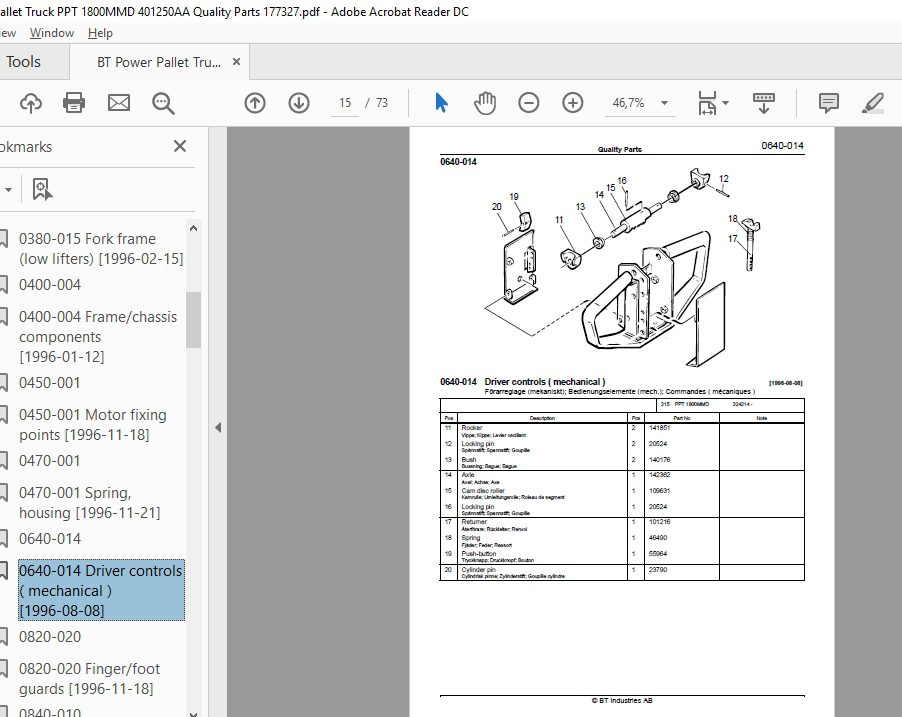Screen dimensions: 902x717
Task: Click the upload to cloud icon
Action: tap(31, 103)
